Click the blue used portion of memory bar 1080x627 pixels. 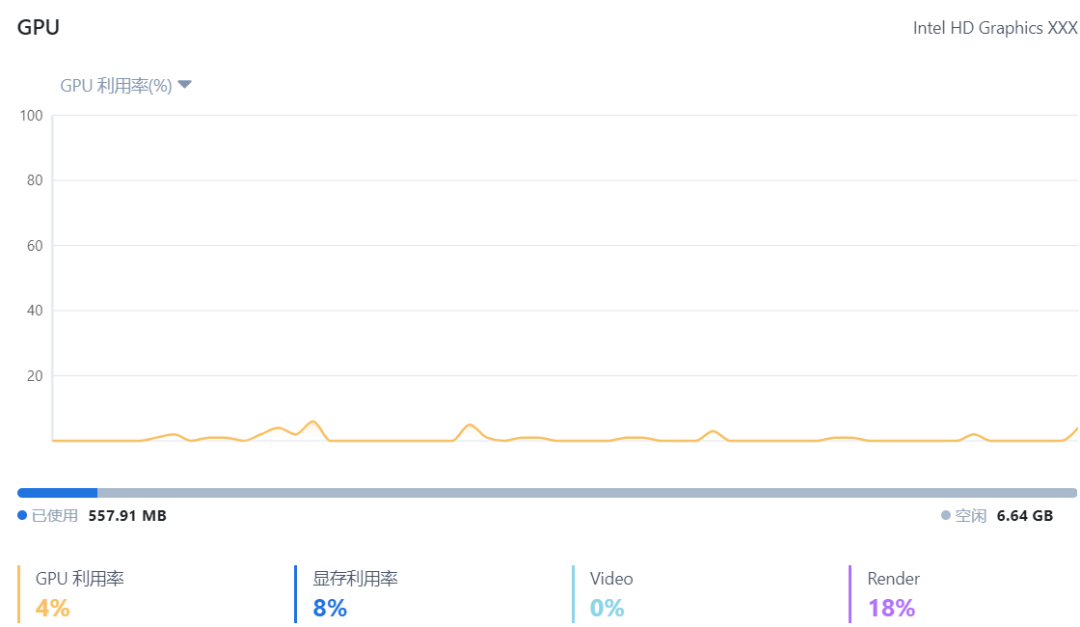click(57, 492)
